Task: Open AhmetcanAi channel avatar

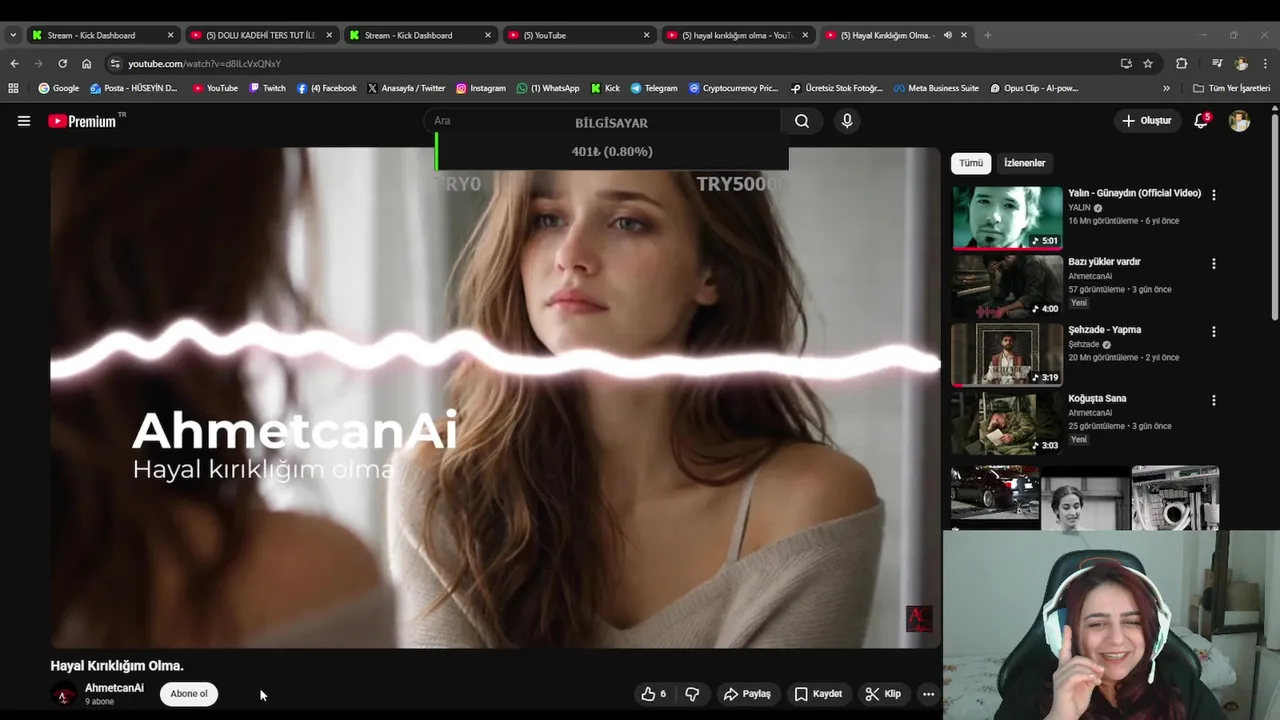Action: click(x=63, y=694)
